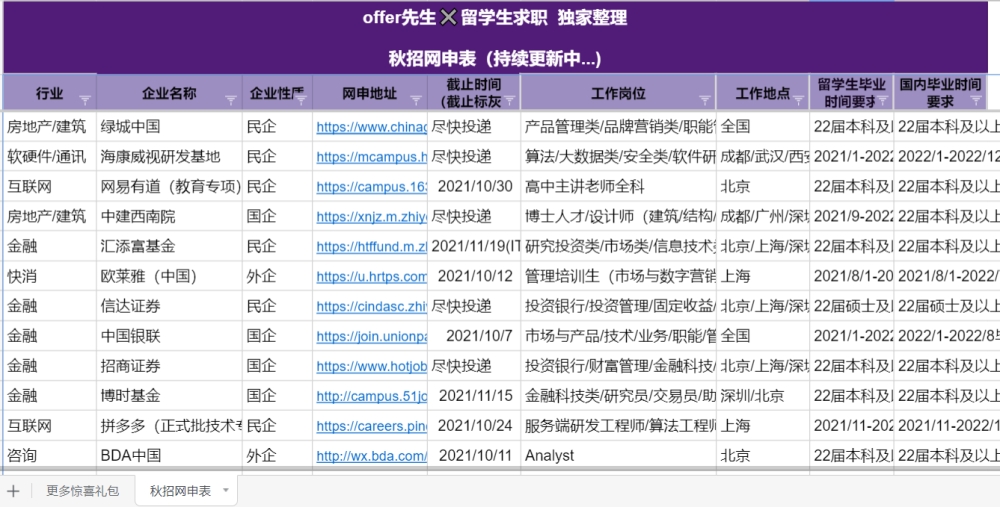The height and width of the screenshot is (507, 1000).
Task: Select the 海康威视研发基地 cell
Action: pyautogui.click(x=169, y=157)
